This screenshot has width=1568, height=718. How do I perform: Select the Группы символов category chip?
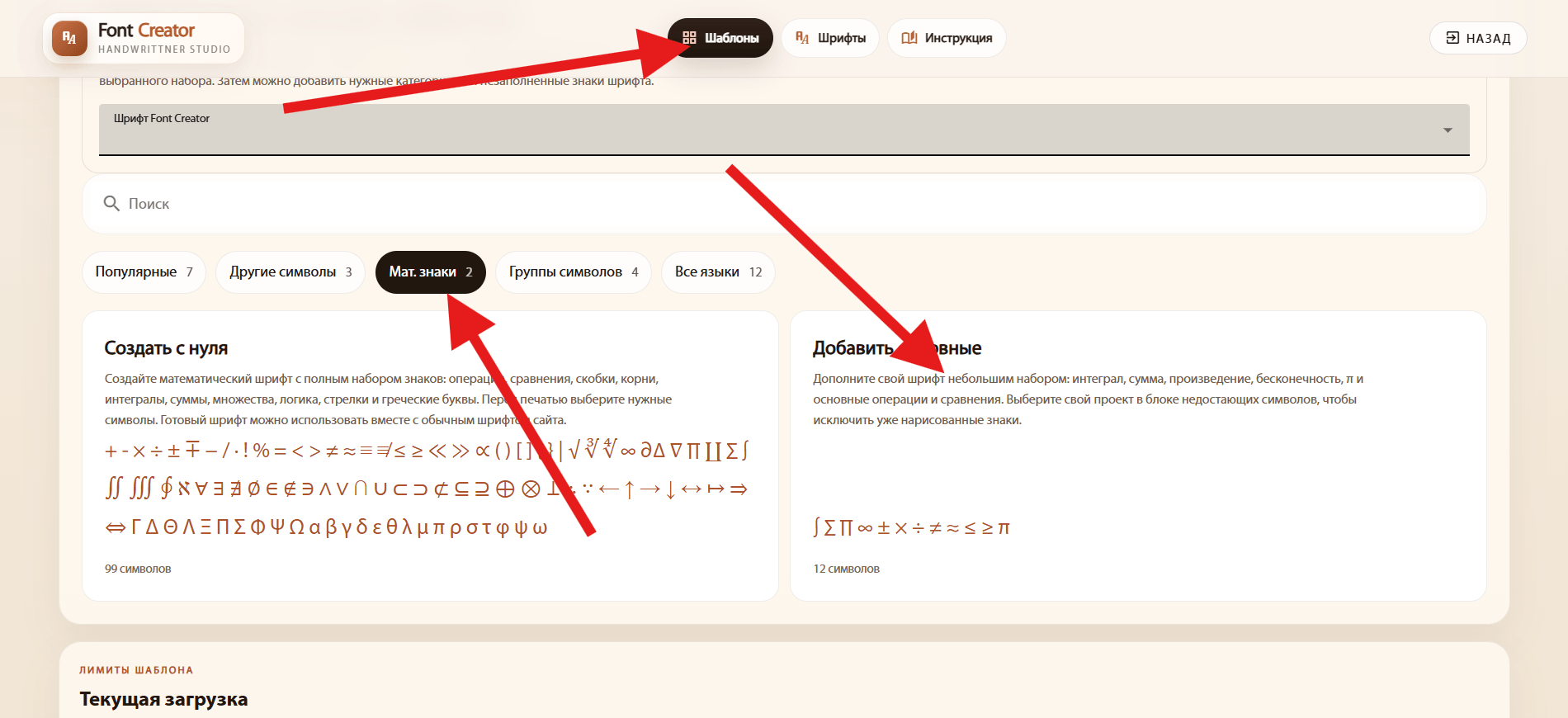coord(574,272)
